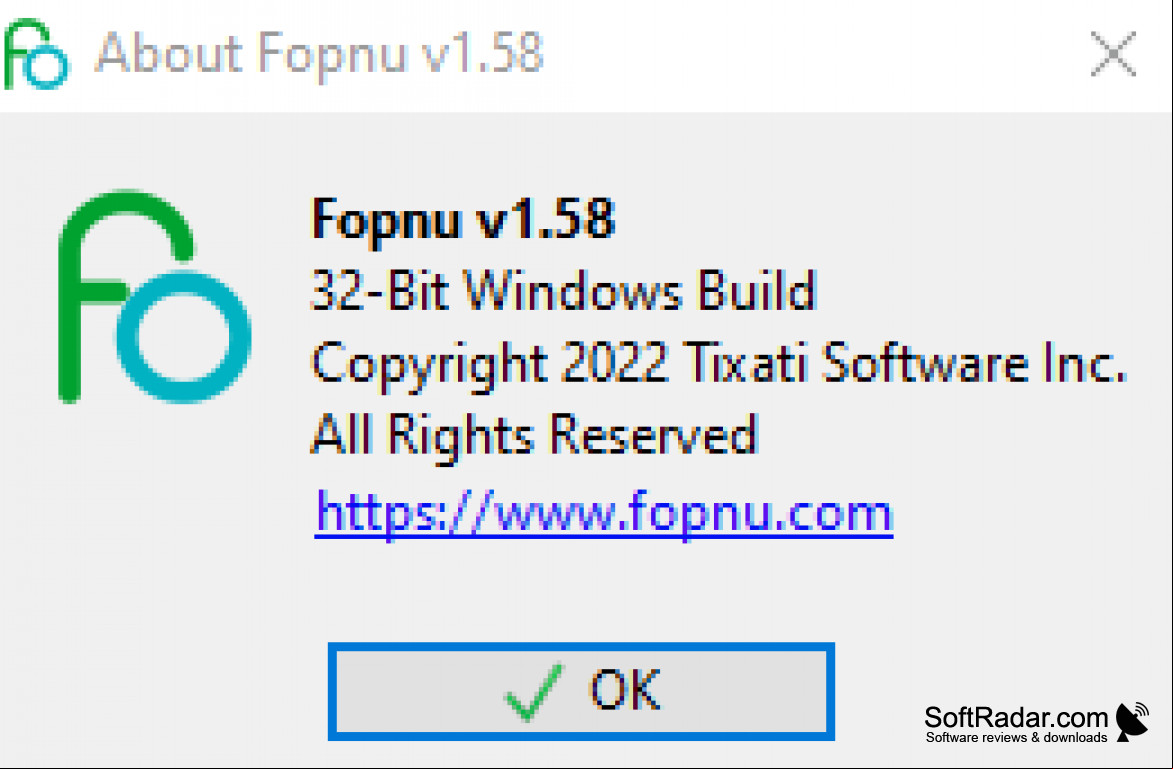Screen dimensions: 1173x769
Task: Confirm the dialog with the OK button
Action: pyautogui.click(x=581, y=691)
